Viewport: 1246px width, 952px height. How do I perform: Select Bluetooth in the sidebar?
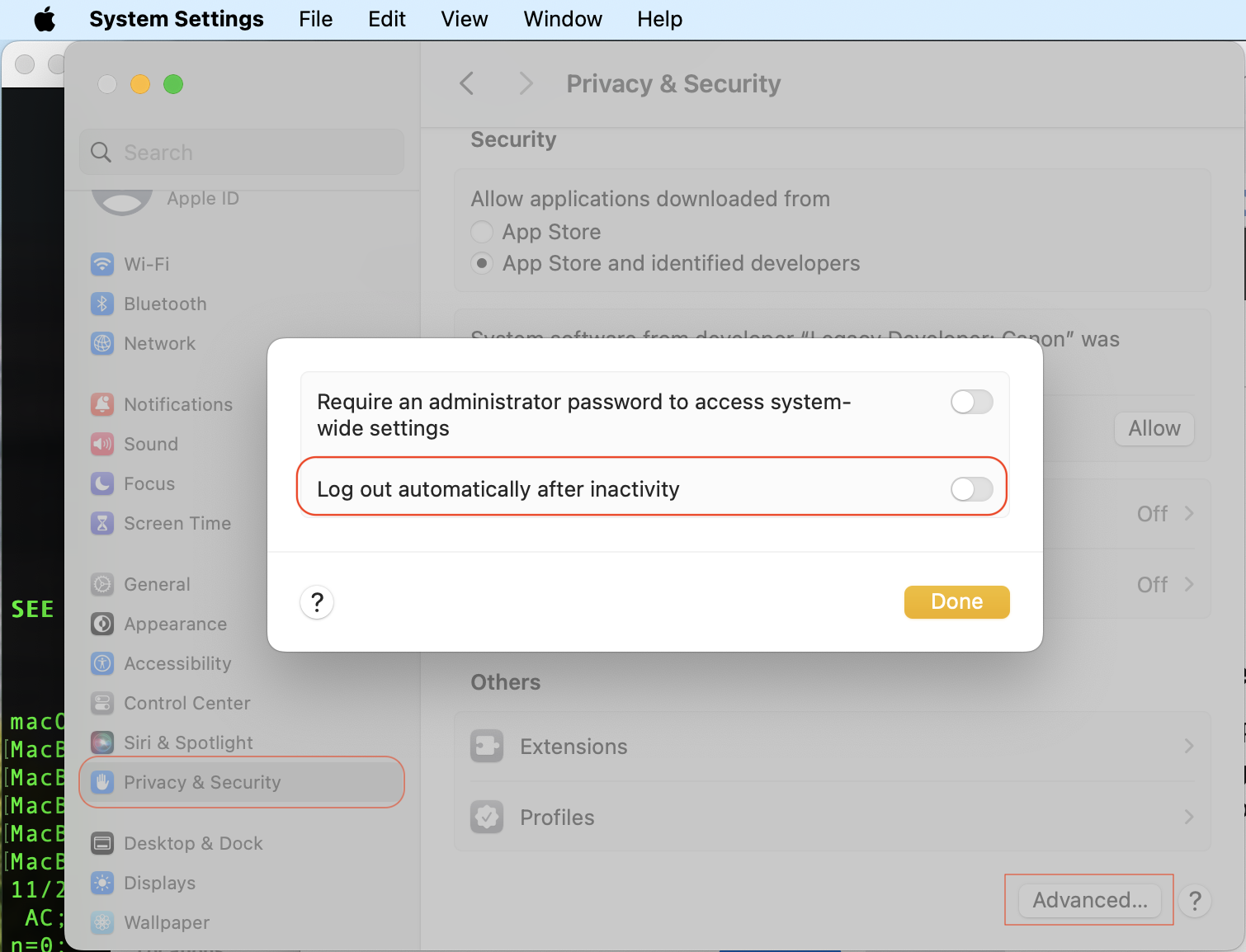165,304
